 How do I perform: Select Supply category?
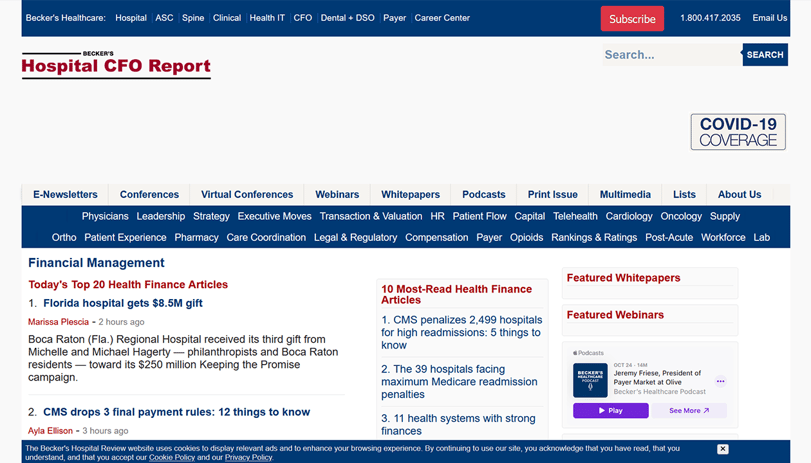click(725, 216)
